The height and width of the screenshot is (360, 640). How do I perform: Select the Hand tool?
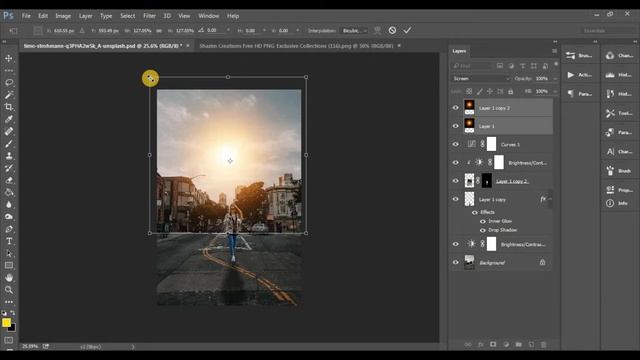[9, 278]
